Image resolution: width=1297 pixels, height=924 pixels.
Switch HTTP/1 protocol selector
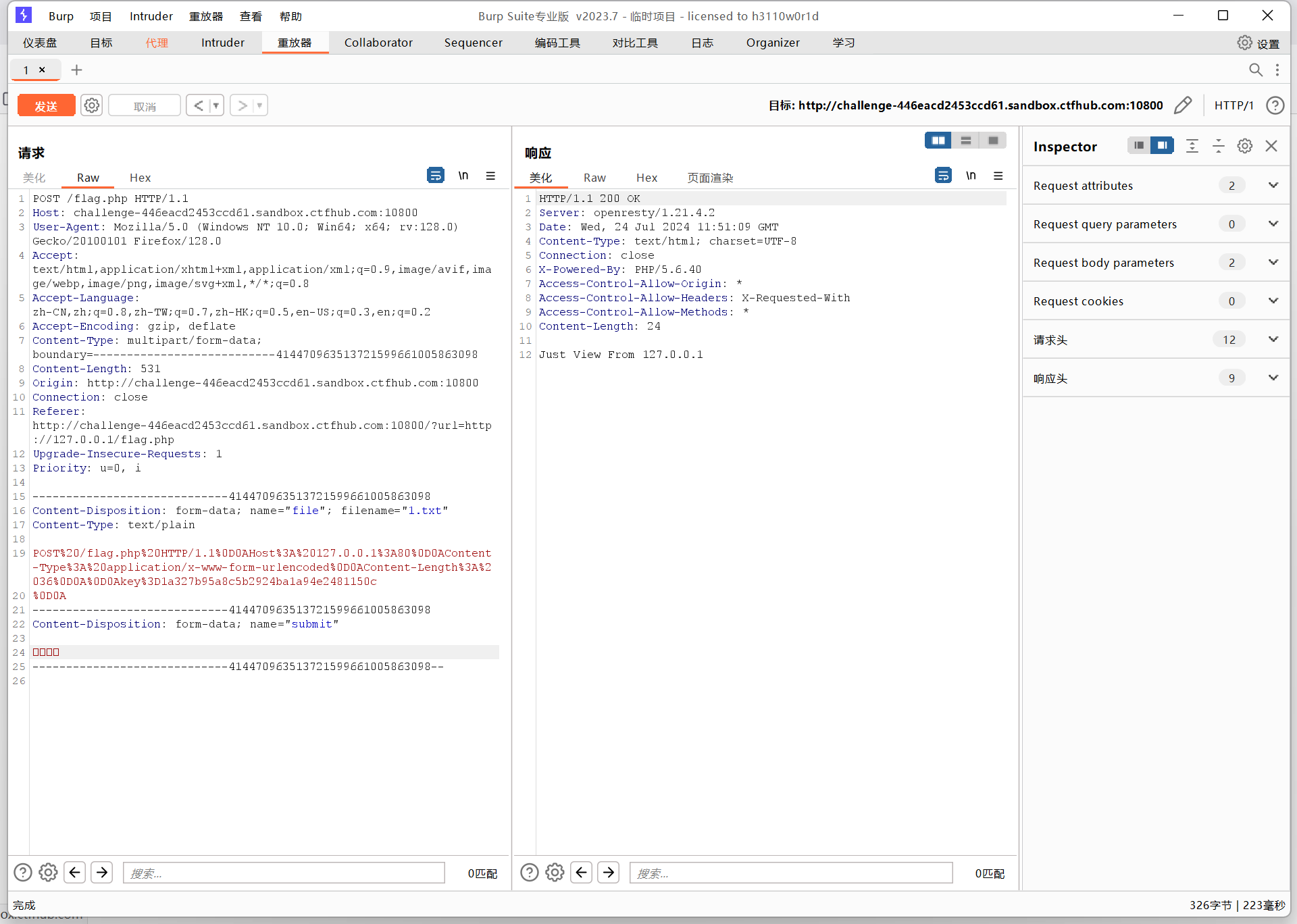coord(1234,105)
